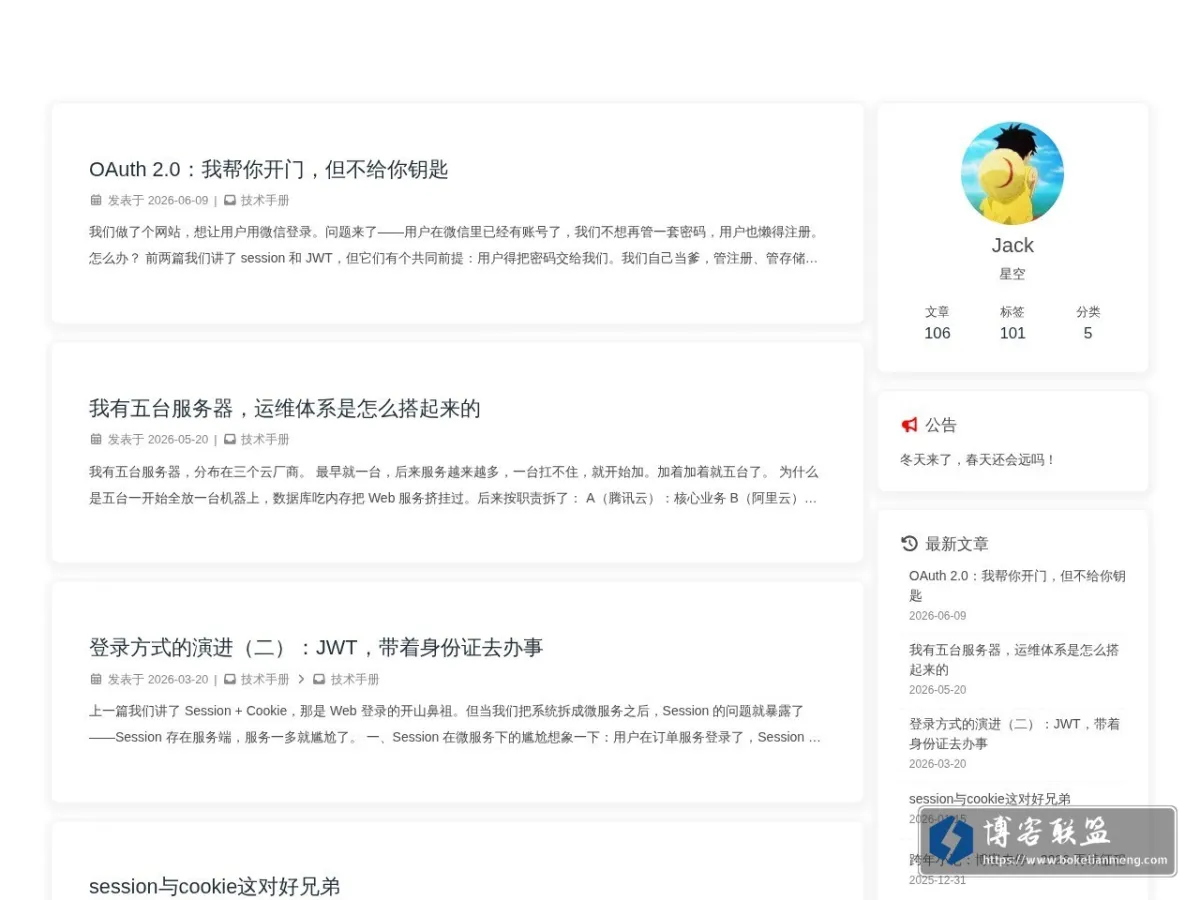Click the author name Jack in the profile card

pos(1012,245)
